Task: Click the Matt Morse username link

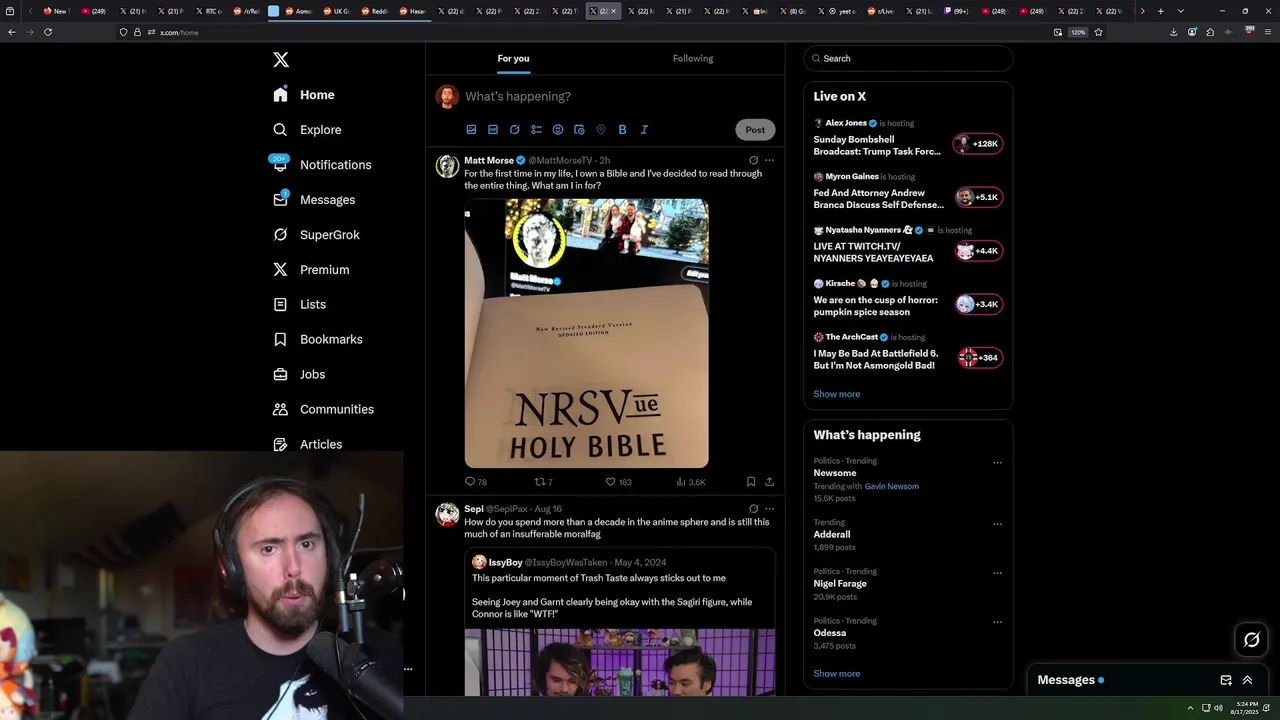Action: coord(489,160)
